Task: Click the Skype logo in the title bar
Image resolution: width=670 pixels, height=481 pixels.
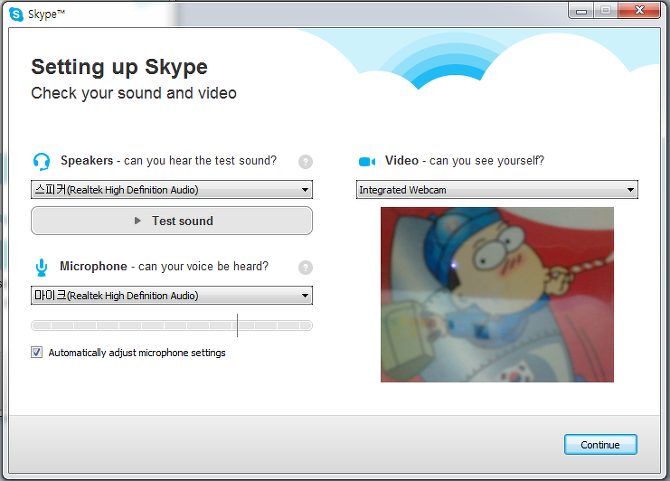Action: coord(16,14)
